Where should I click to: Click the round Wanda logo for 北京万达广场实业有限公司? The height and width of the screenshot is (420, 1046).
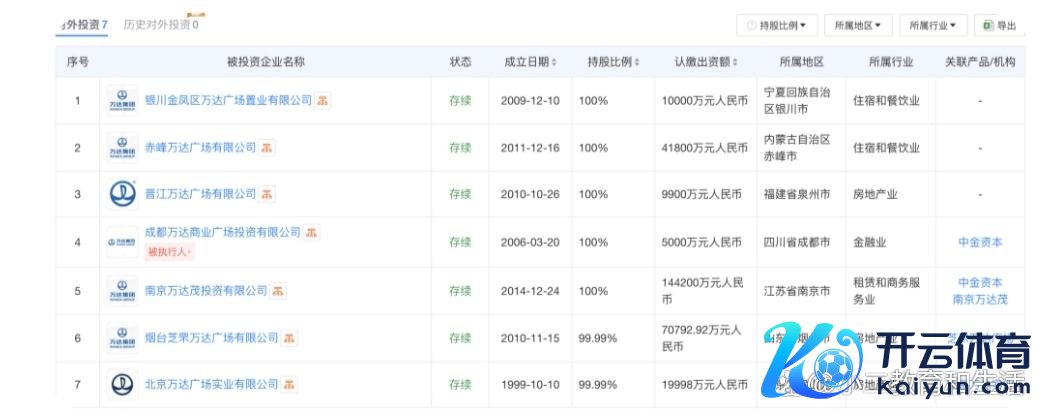pyautogui.click(x=122, y=384)
